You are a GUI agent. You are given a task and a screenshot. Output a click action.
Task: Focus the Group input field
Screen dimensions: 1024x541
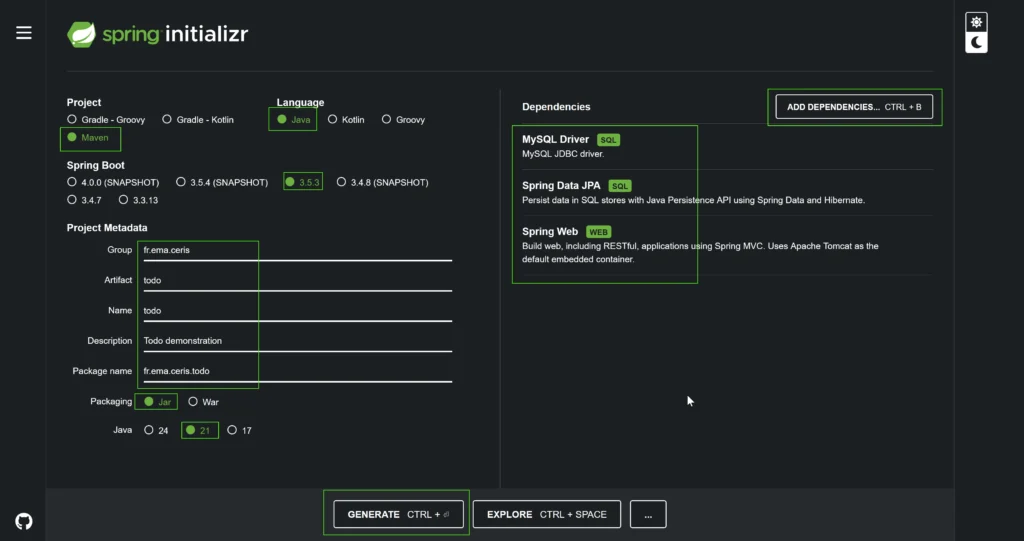pos(296,250)
